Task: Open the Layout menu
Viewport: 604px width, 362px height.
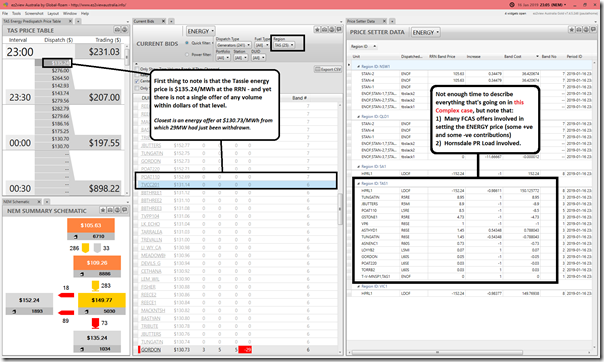Action: click(x=53, y=13)
